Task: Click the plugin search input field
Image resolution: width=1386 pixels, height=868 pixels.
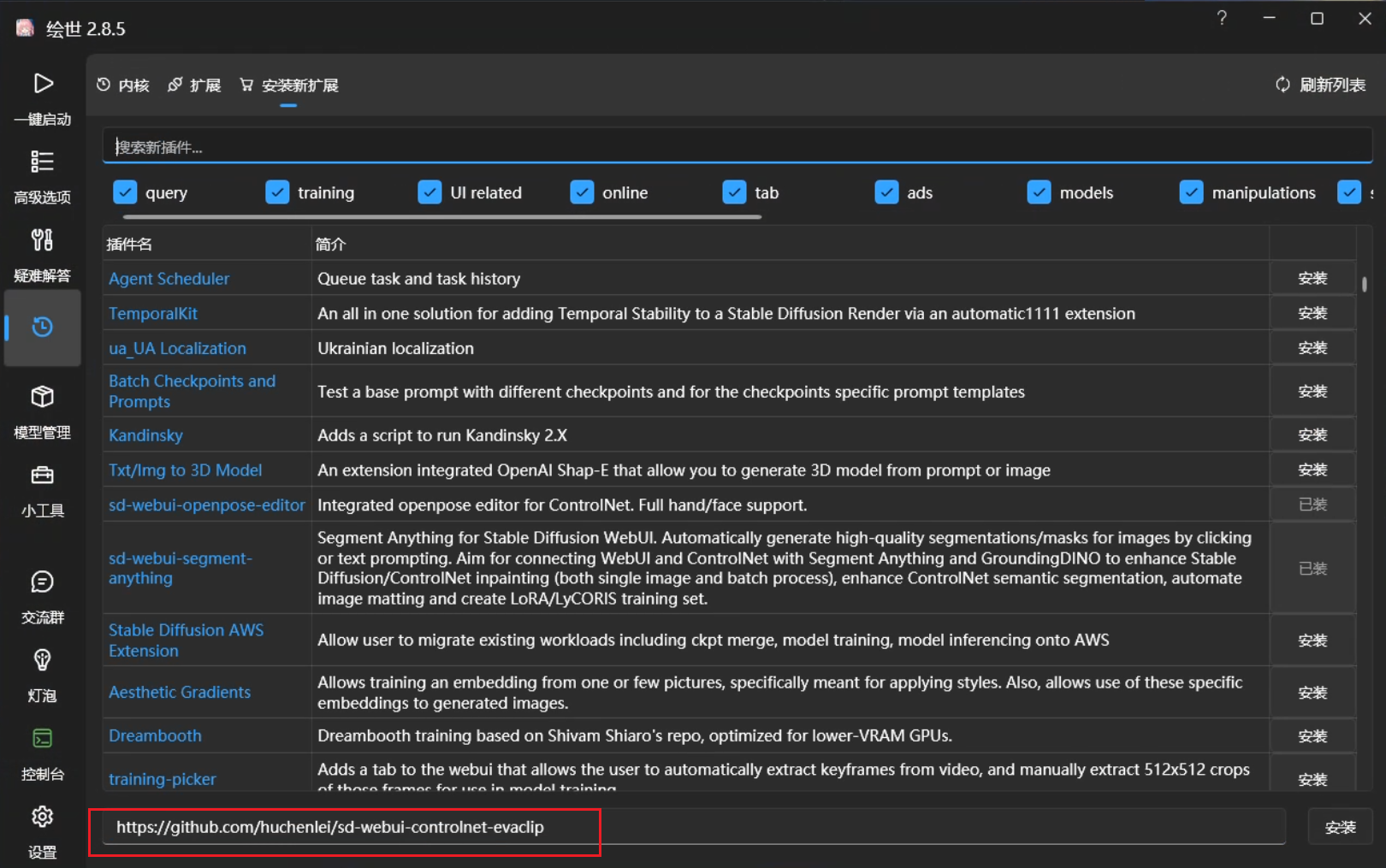Action: pyautogui.click(x=737, y=146)
